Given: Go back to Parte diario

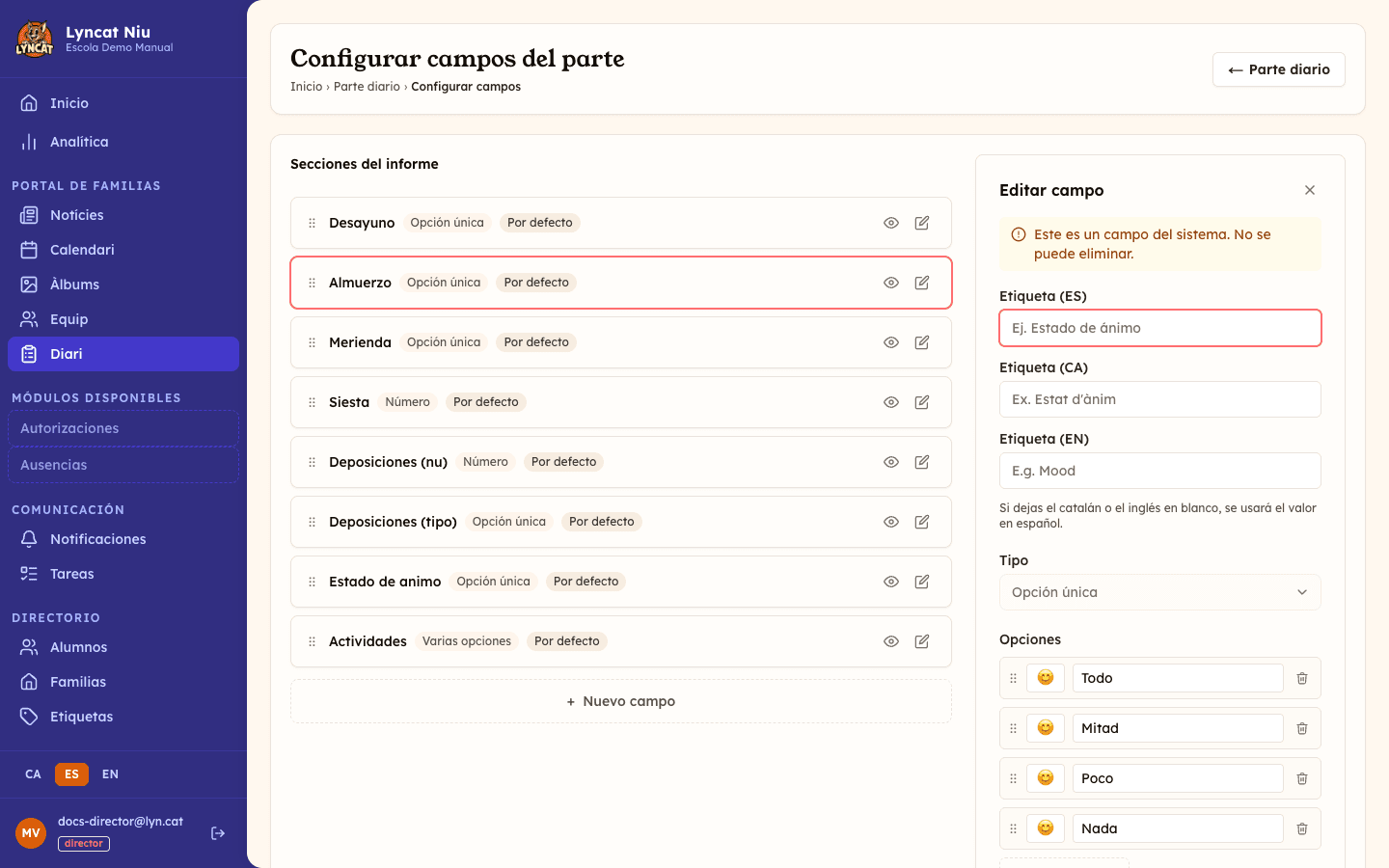Looking at the screenshot, I should click(x=1279, y=69).
